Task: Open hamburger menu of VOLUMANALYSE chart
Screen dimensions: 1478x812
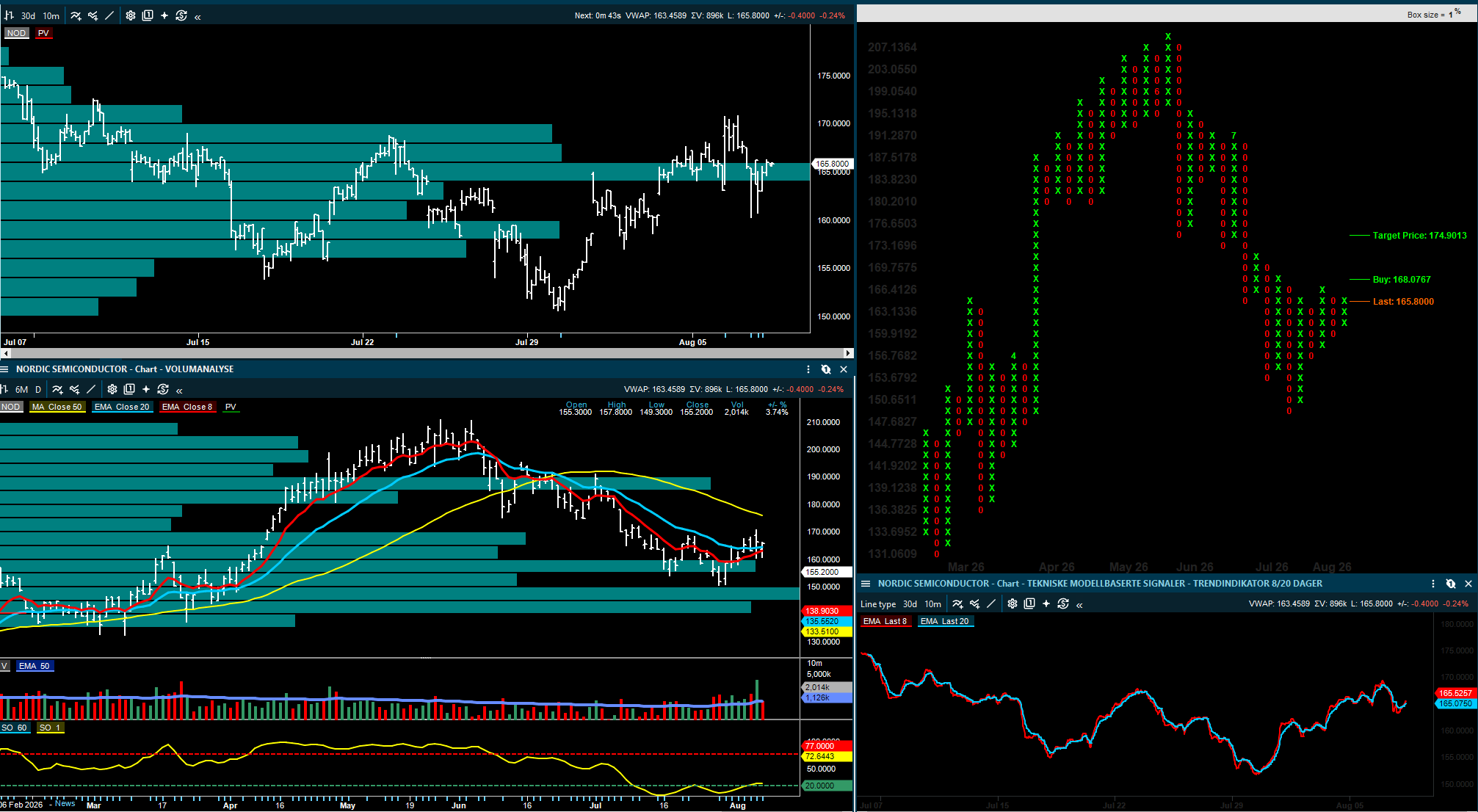Action: (4, 369)
